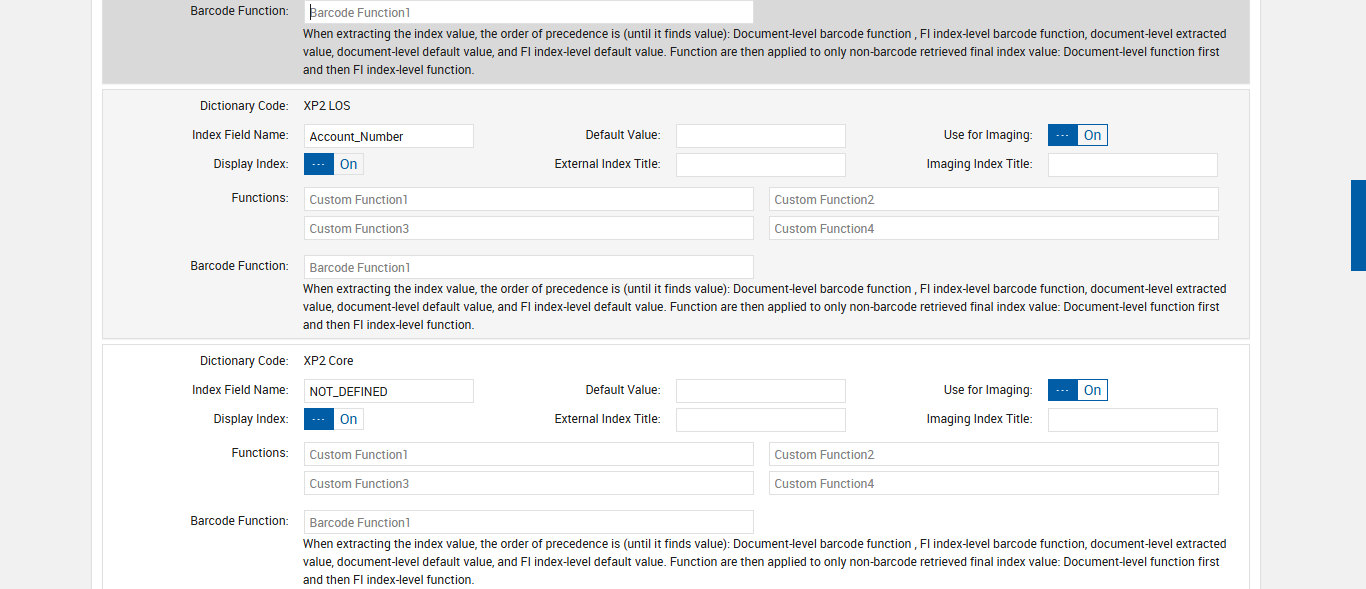Click Custom Function4 field under XP2 Core

point(993,483)
